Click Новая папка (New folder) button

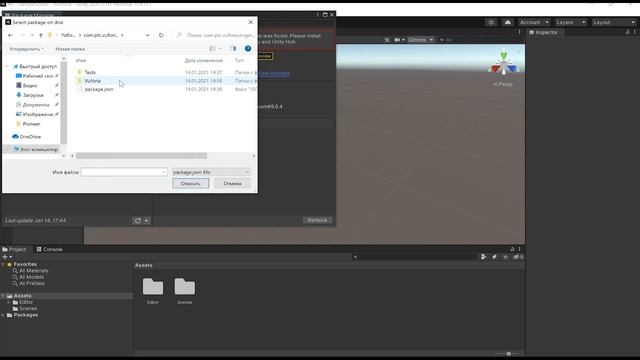point(70,49)
